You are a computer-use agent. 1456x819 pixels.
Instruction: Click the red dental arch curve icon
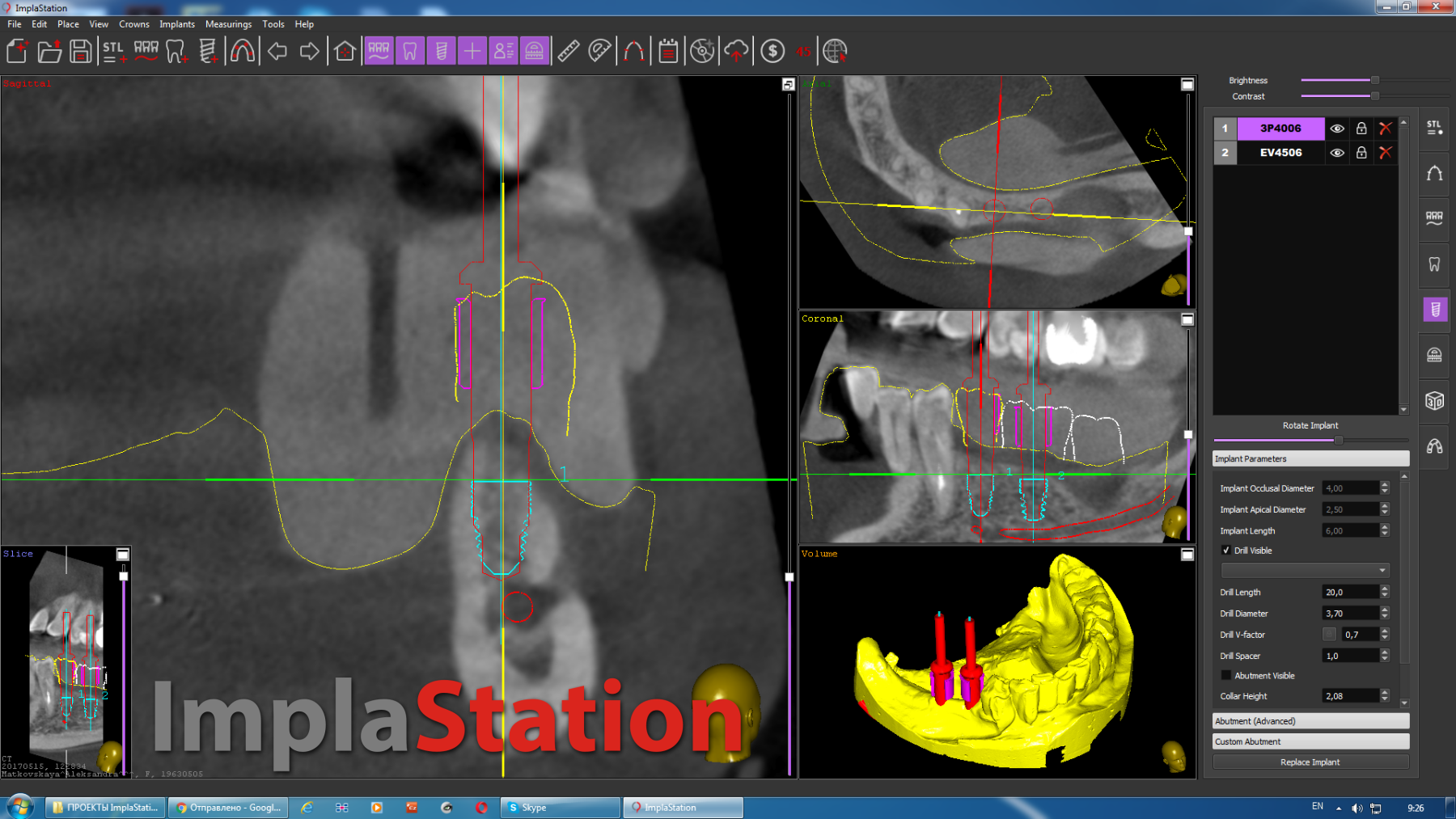coord(242,51)
